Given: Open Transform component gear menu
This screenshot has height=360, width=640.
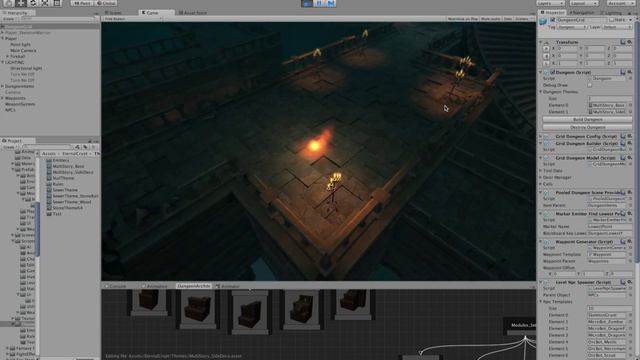Looking at the screenshot, I should tap(630, 42).
